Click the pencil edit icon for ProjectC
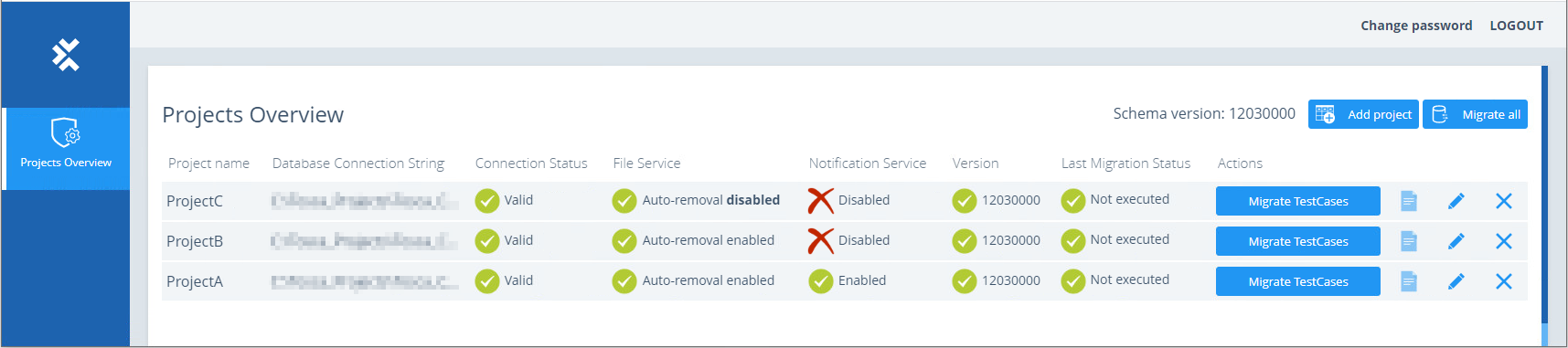The width and height of the screenshot is (1568, 348). (1456, 201)
